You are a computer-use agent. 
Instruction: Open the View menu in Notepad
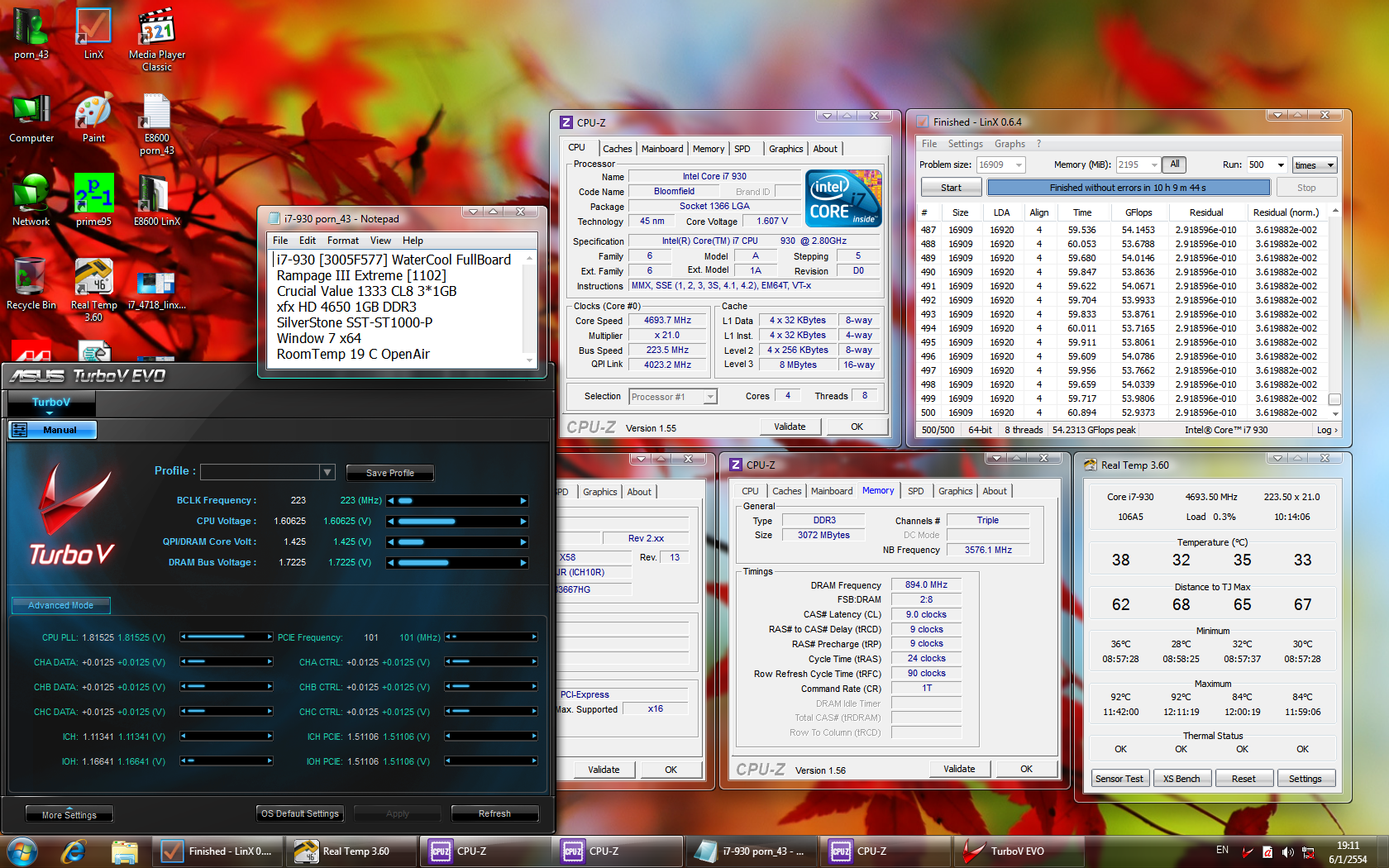[380, 241]
